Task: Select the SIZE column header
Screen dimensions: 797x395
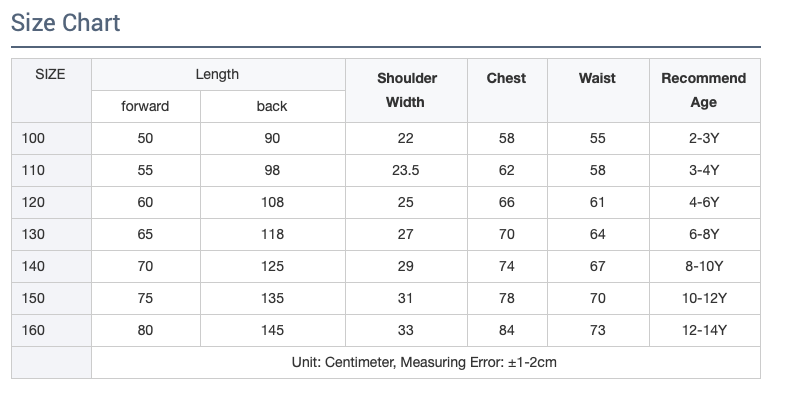Action: tap(51, 90)
